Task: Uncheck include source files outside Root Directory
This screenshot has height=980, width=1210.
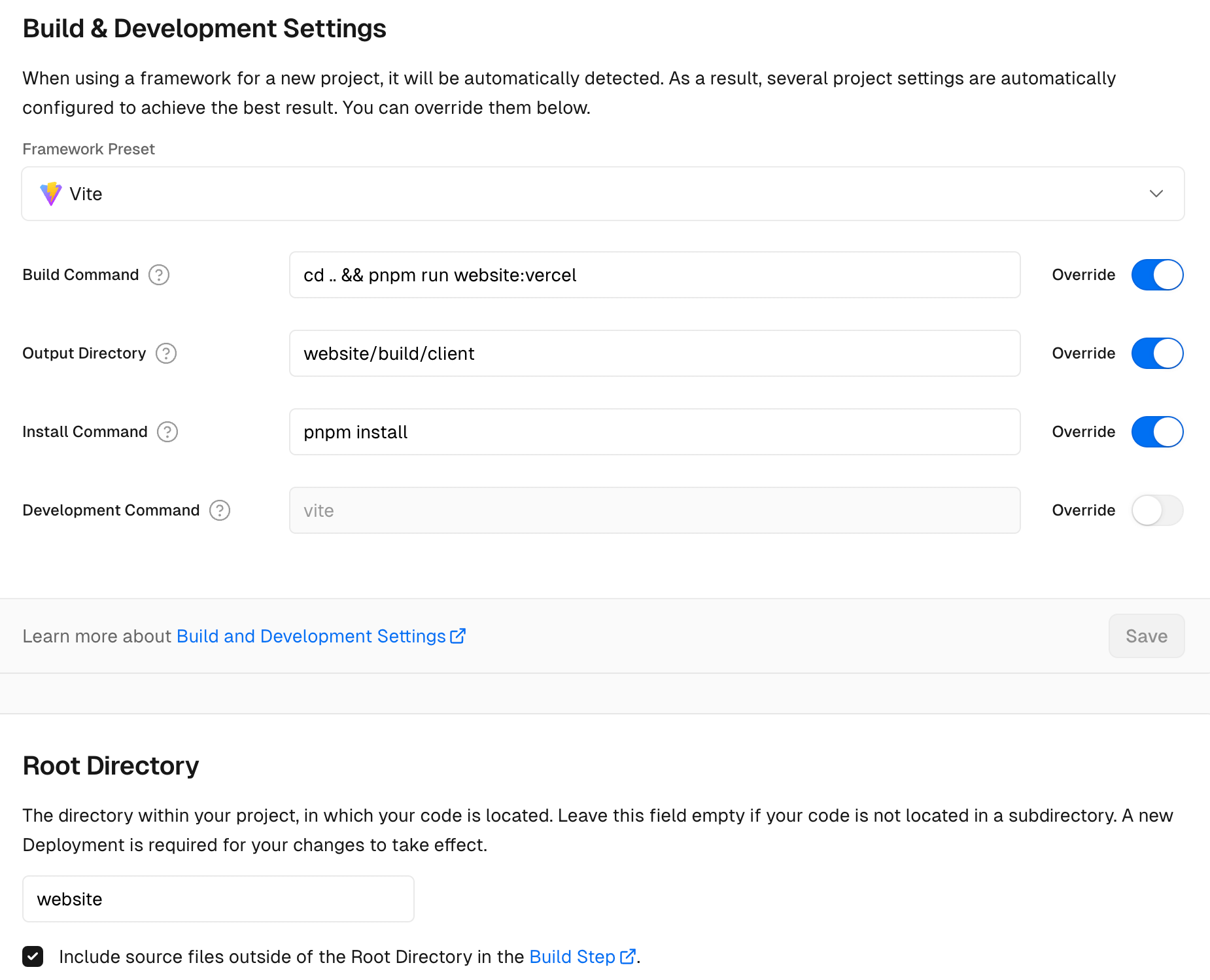Action: point(33,956)
